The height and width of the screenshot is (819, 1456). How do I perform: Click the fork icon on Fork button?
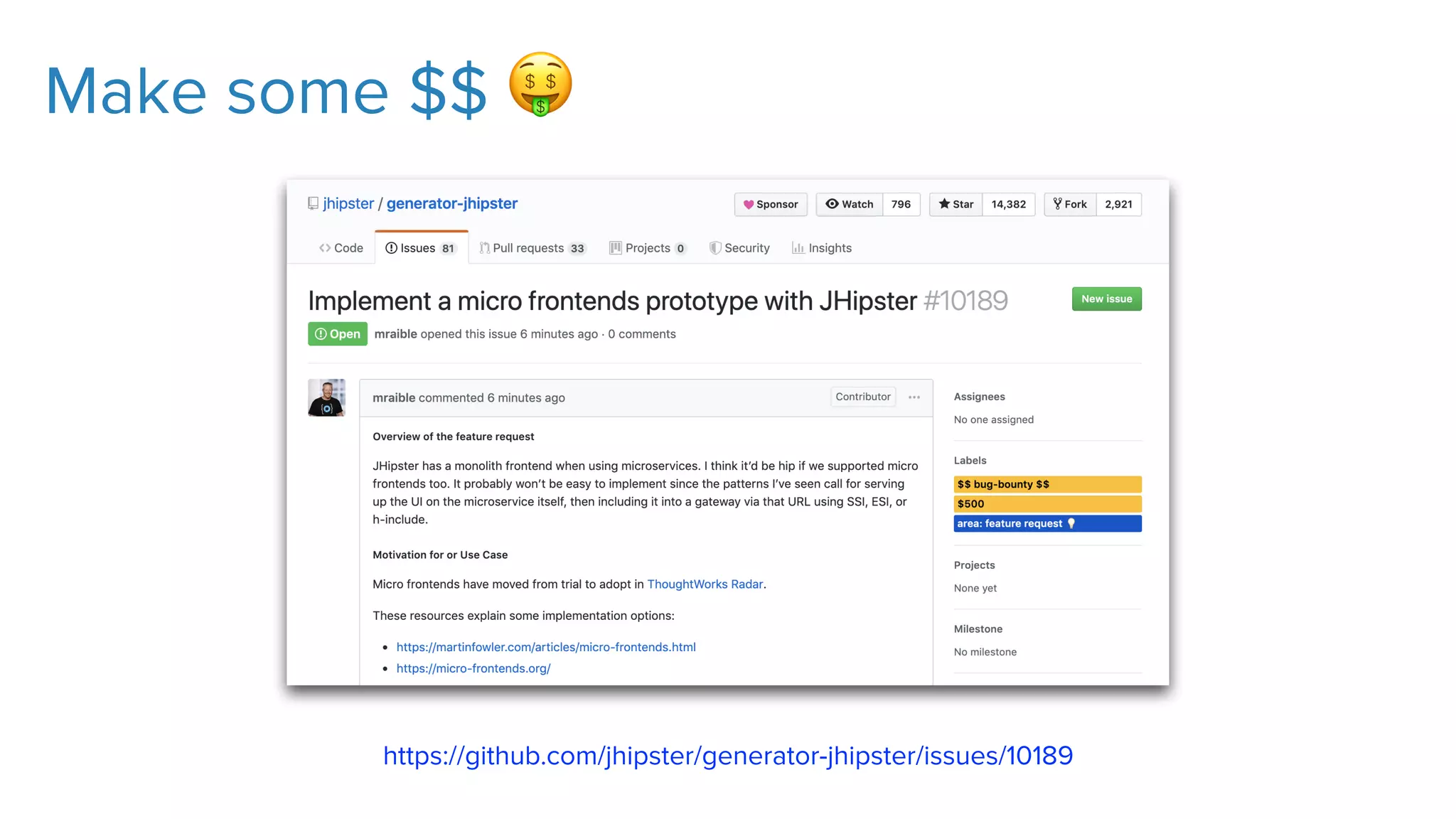(1058, 204)
